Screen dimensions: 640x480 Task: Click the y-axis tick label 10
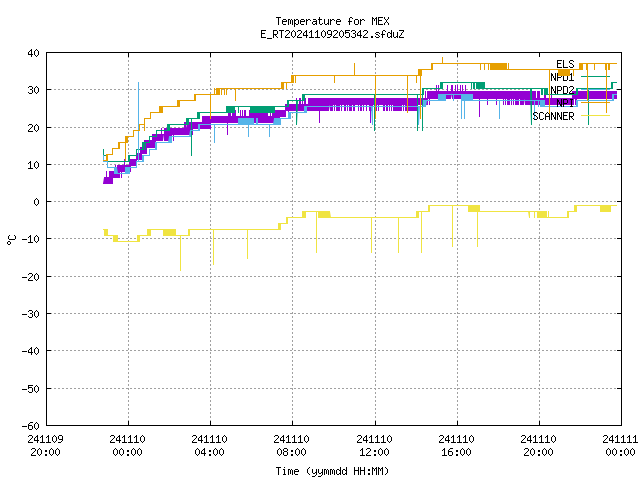[x=33, y=165]
